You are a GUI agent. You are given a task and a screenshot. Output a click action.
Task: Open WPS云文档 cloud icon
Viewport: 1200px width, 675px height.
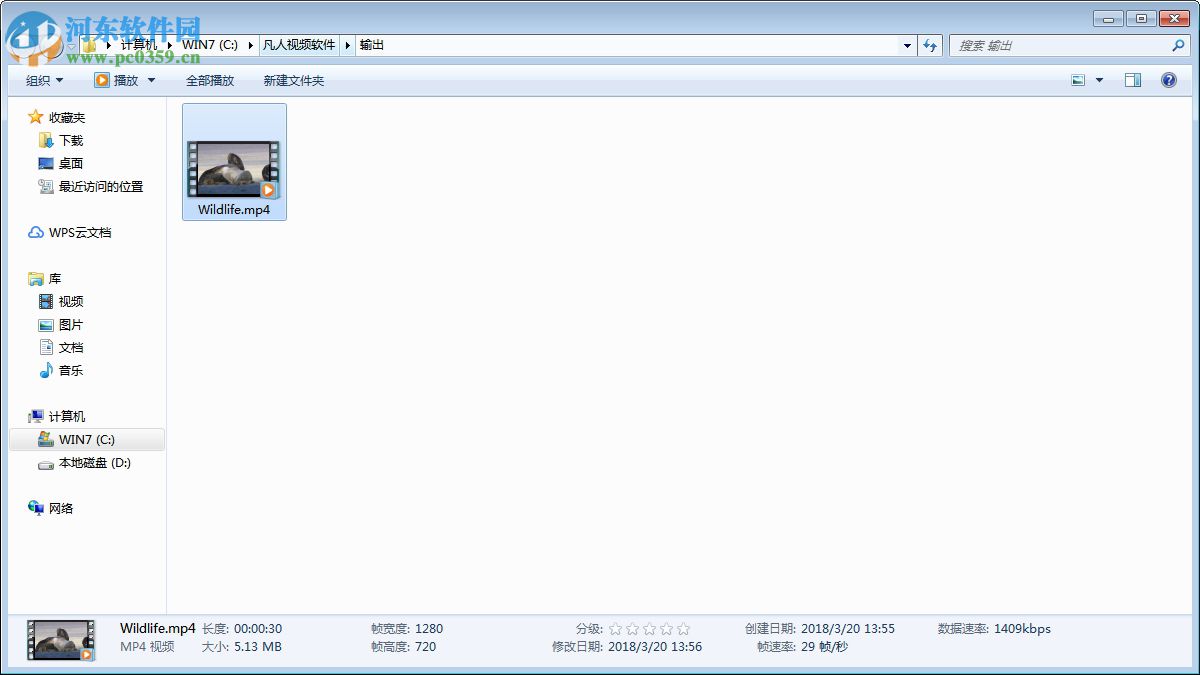point(36,233)
